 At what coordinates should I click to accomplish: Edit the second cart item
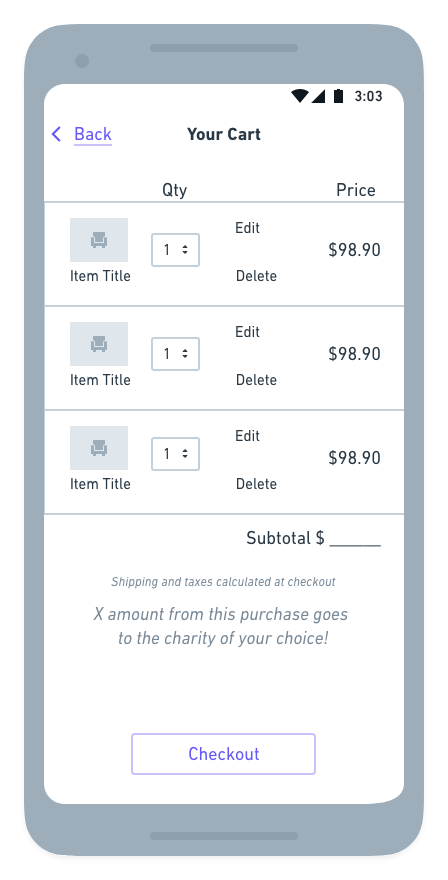point(248,332)
